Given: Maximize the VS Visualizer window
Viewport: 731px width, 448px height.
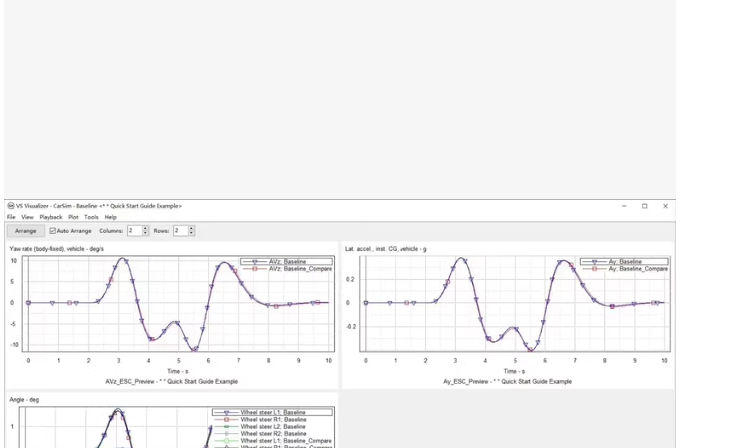Looking at the screenshot, I should point(645,206).
